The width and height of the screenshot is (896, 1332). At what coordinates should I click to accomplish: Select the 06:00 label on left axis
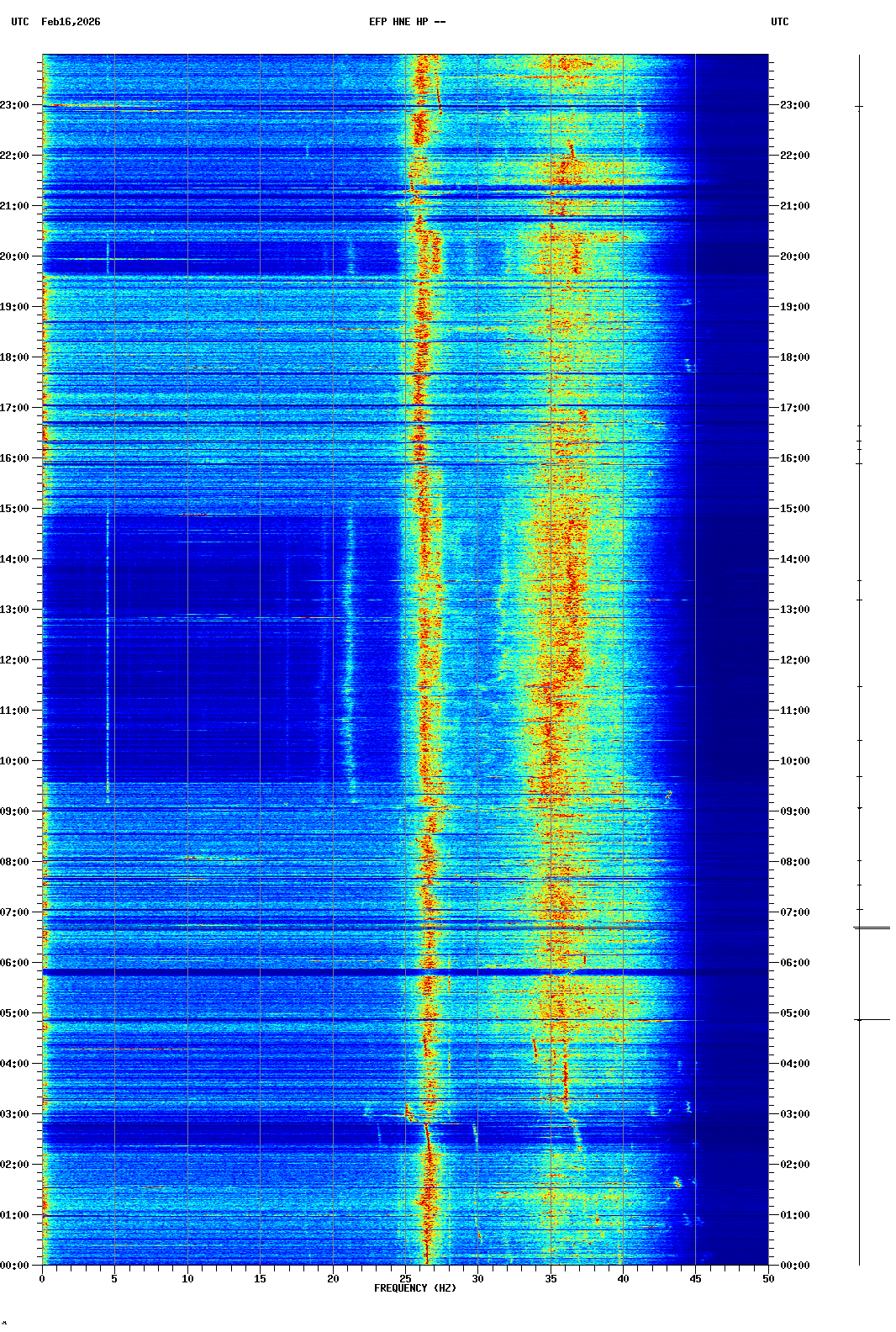[x=15, y=963]
